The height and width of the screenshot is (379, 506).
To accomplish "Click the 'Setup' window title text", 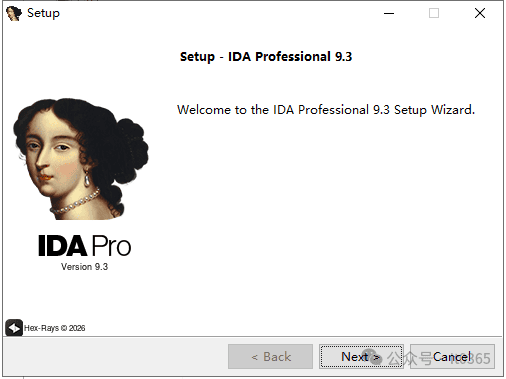I will [43, 13].
